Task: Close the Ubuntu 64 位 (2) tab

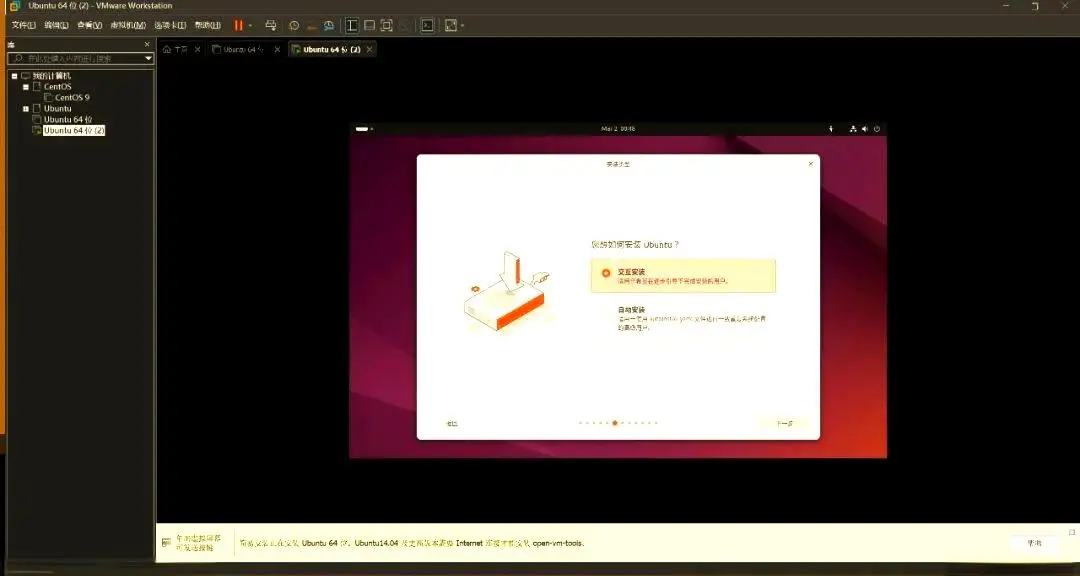Action: coord(369,50)
